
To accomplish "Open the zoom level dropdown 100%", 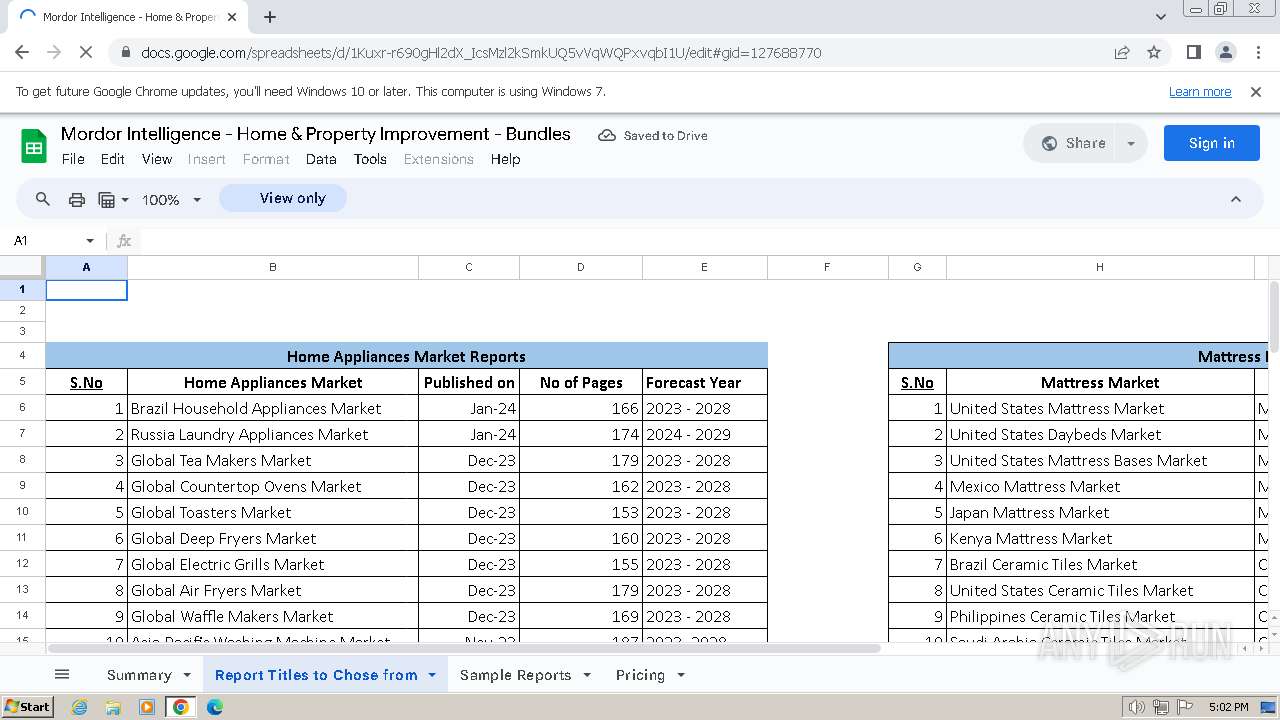I will click(x=172, y=200).
